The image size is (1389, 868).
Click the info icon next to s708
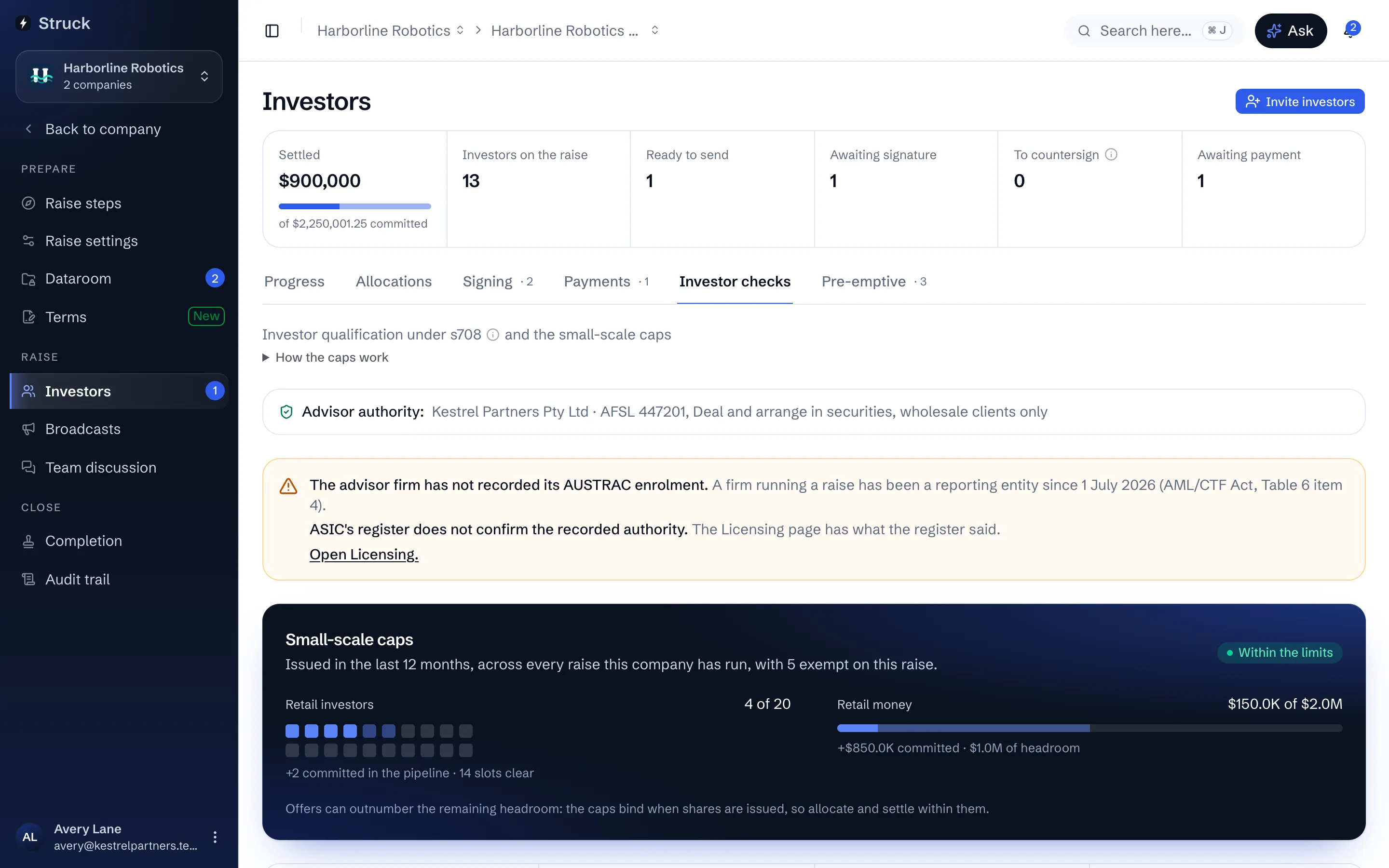[x=492, y=335]
